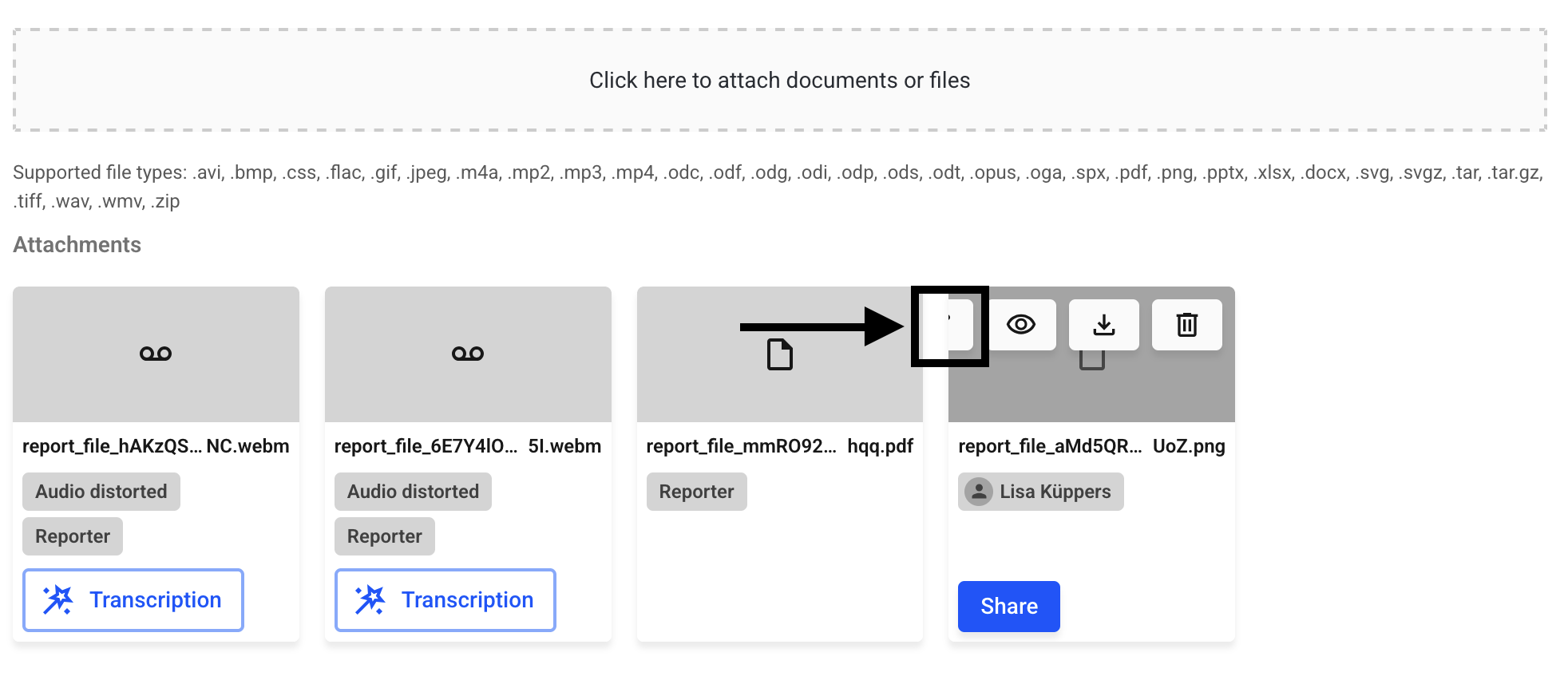Screen dimensions: 1568x680
Task: Select the Audio distorted tag on second attachment
Action: 413,492
